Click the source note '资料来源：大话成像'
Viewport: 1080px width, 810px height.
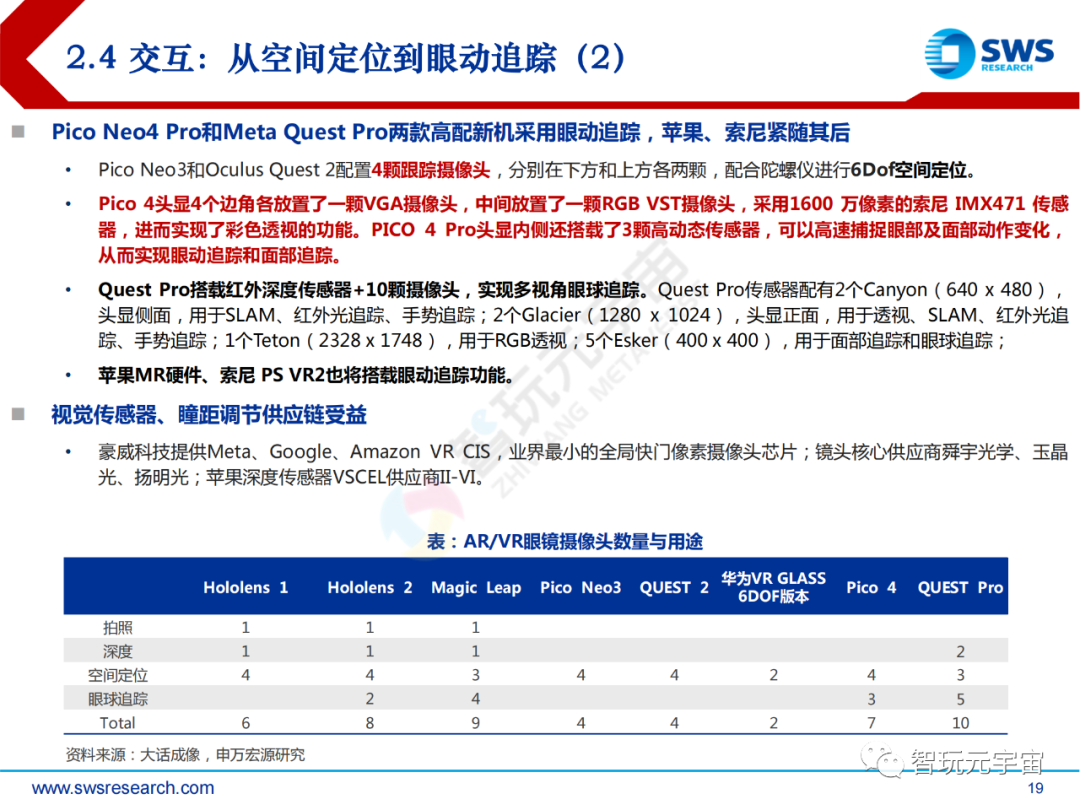click(x=185, y=755)
